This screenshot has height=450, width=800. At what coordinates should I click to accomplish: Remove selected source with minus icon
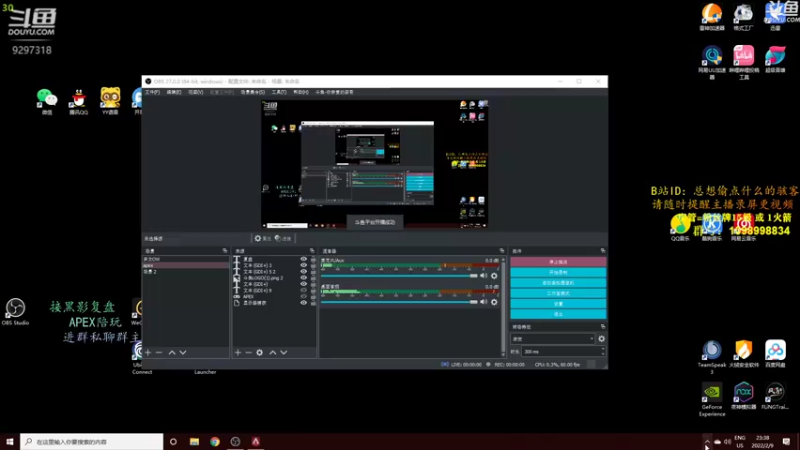coord(248,353)
